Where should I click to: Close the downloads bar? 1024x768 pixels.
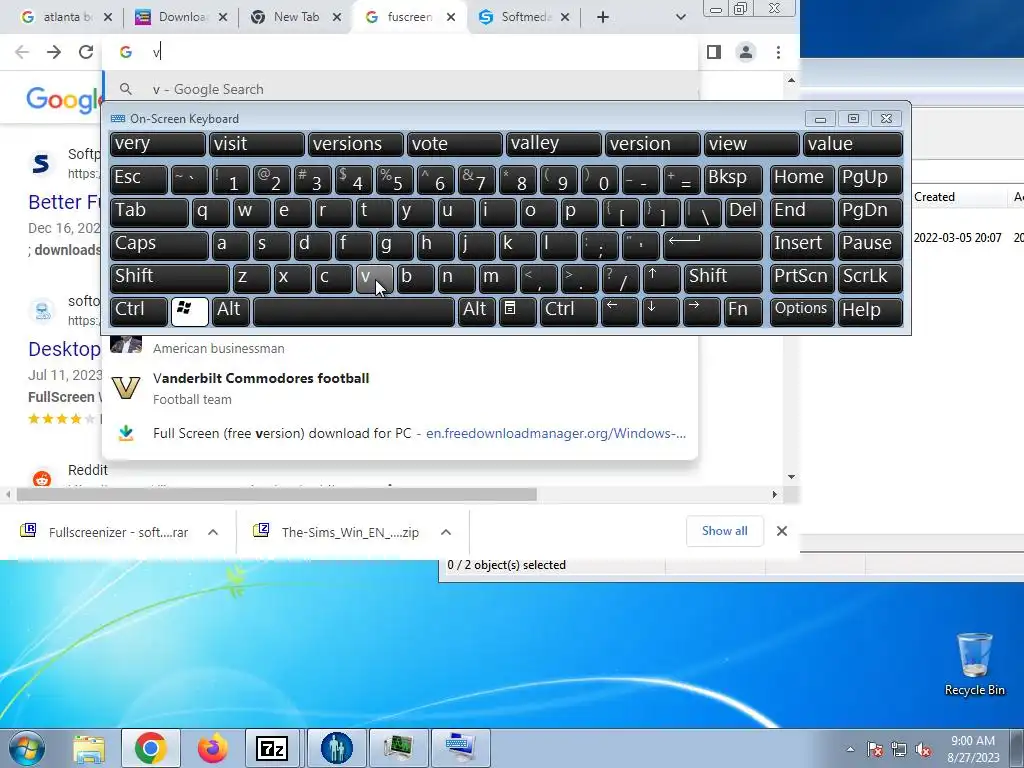[782, 531]
